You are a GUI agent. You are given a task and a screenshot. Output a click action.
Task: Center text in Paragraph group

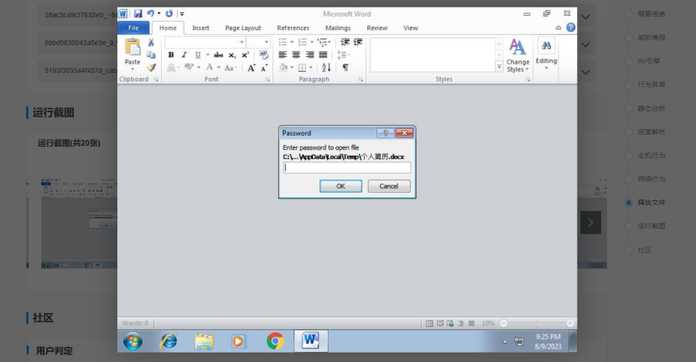296,55
